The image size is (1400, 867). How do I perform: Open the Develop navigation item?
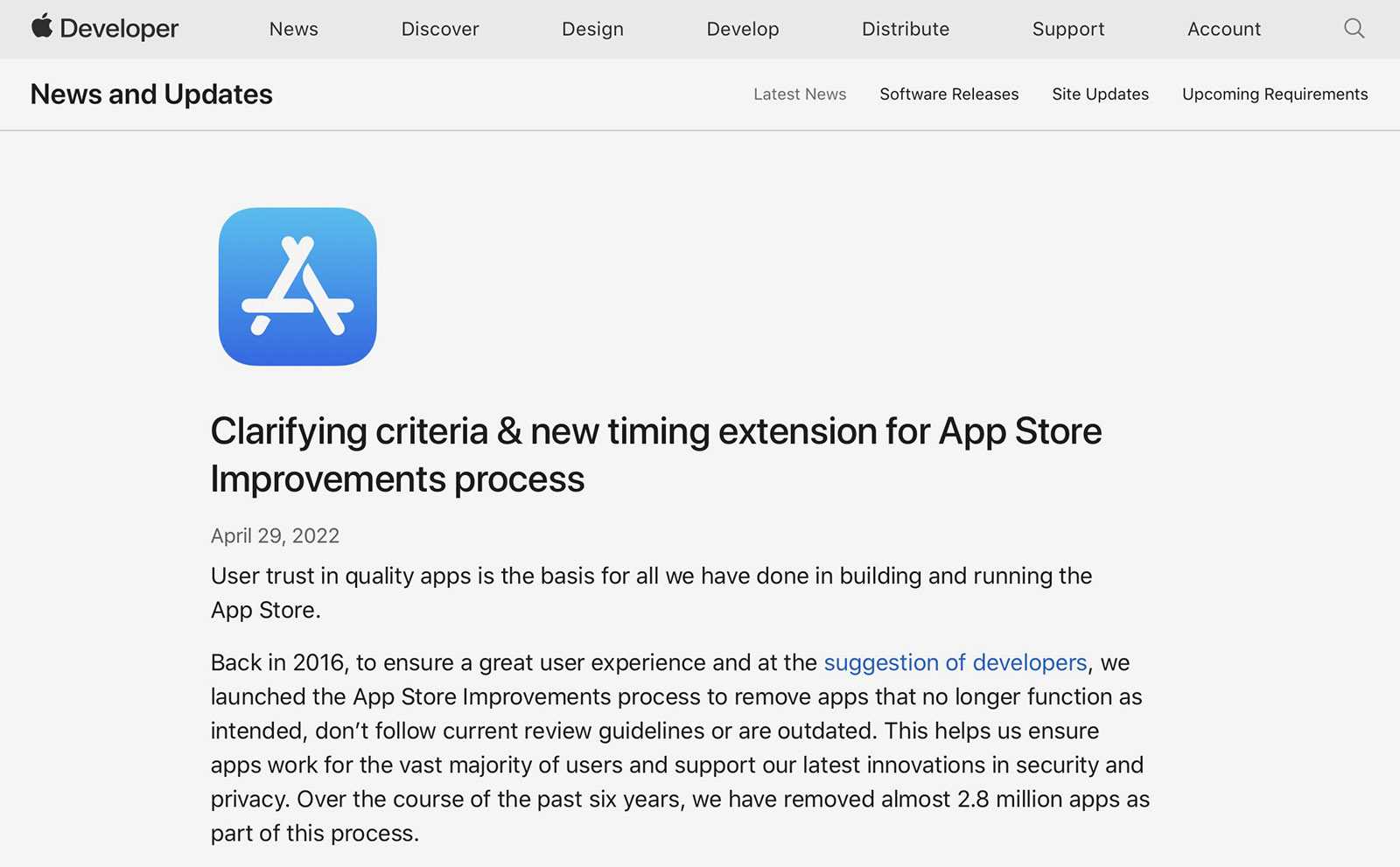tap(742, 29)
